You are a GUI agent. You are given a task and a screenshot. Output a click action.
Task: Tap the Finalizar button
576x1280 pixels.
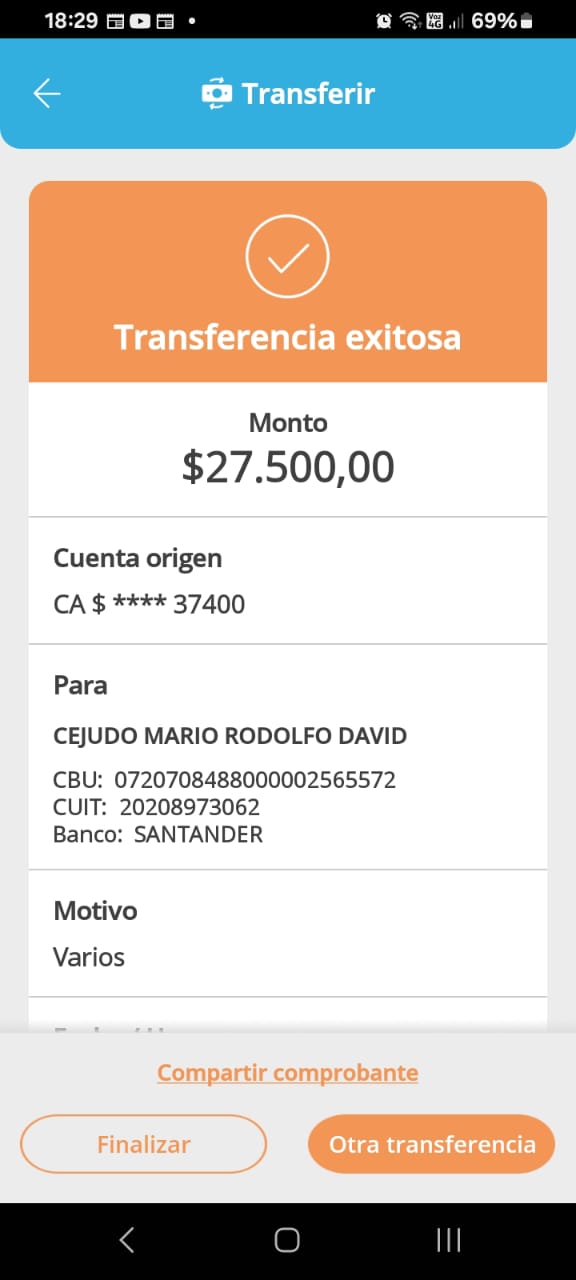pos(144,1144)
